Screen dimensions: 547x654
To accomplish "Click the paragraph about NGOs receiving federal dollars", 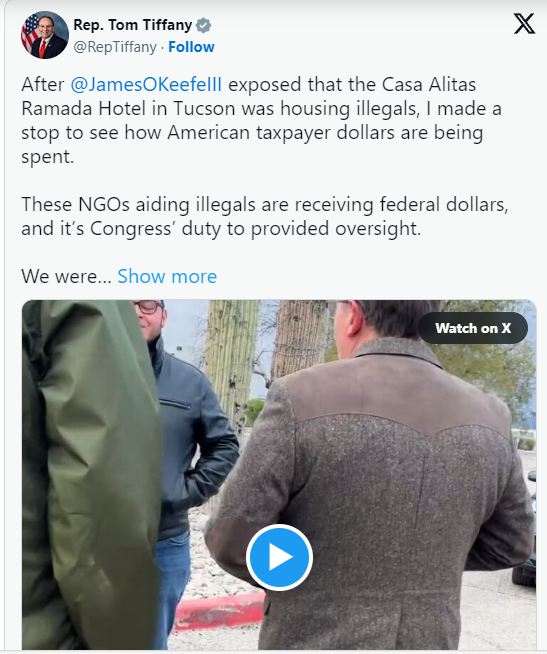I will (x=265, y=216).
